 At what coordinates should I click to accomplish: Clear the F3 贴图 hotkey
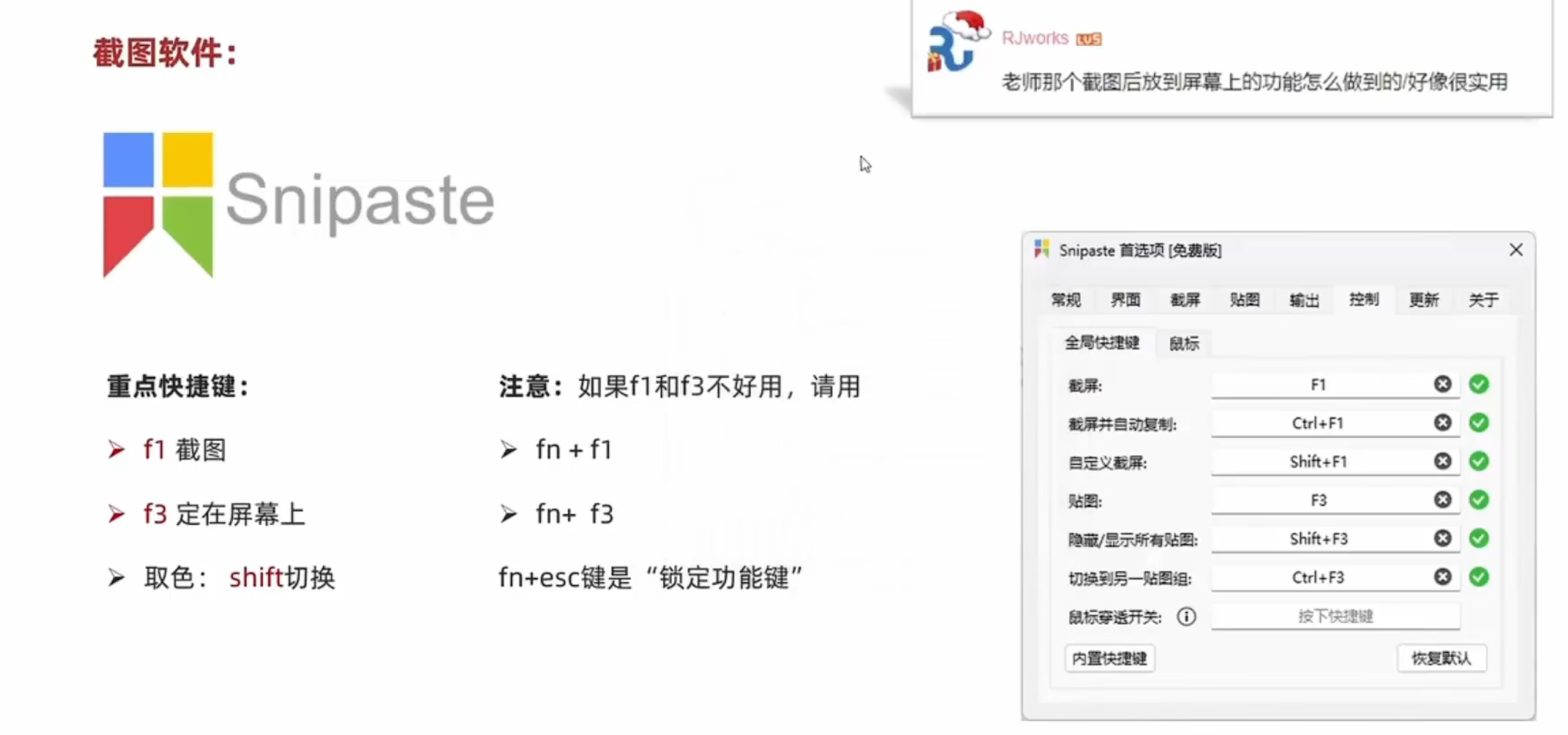pyautogui.click(x=1442, y=500)
